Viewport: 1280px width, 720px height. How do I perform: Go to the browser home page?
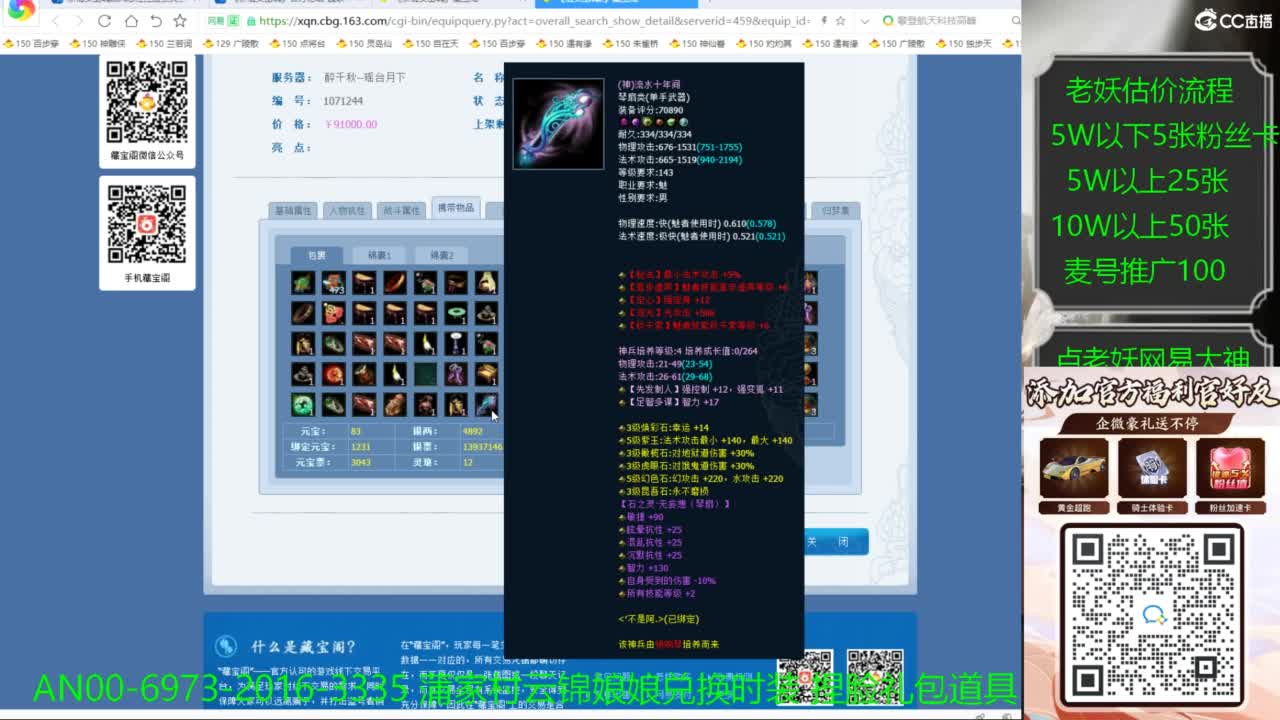[x=131, y=21]
